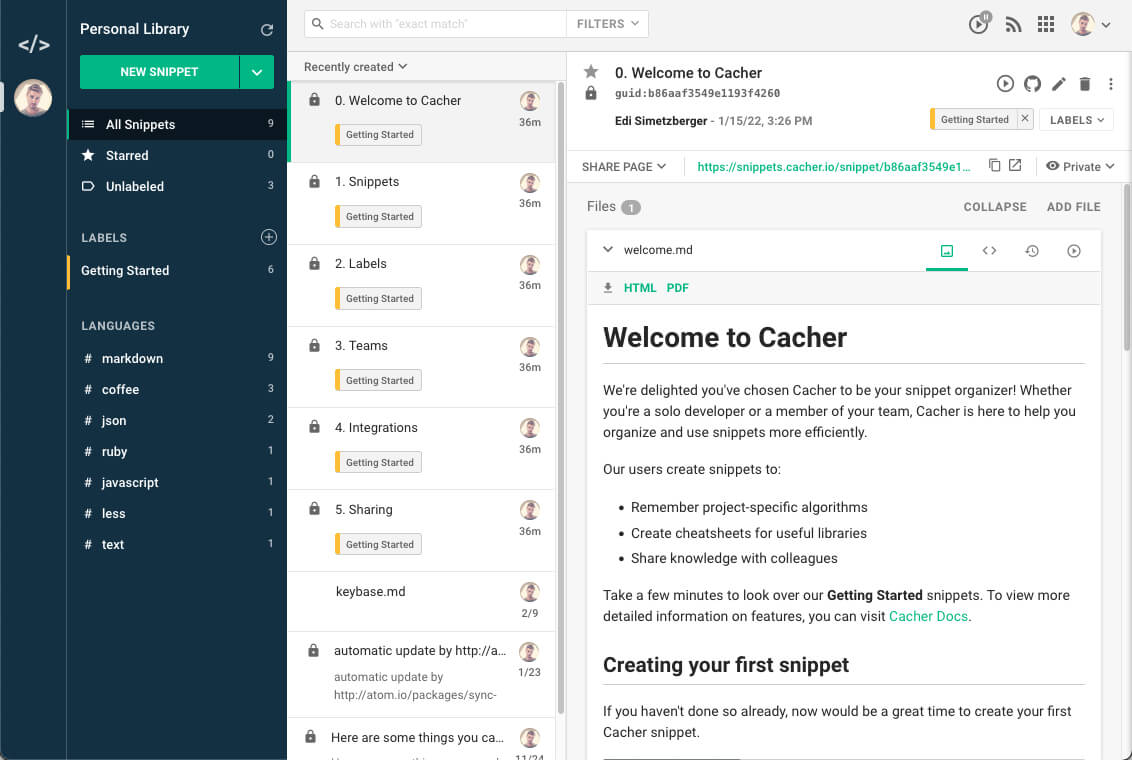Filter by less language
The height and width of the screenshot is (760, 1132).
(x=177, y=513)
